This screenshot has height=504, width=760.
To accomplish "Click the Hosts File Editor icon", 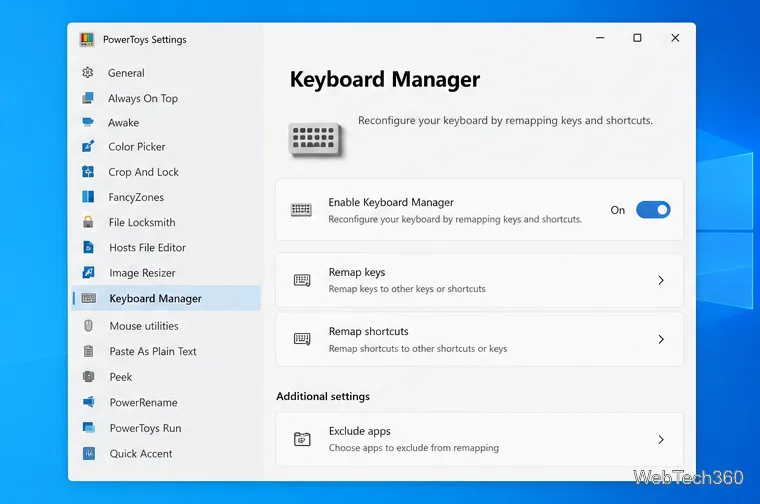I will click(x=88, y=247).
